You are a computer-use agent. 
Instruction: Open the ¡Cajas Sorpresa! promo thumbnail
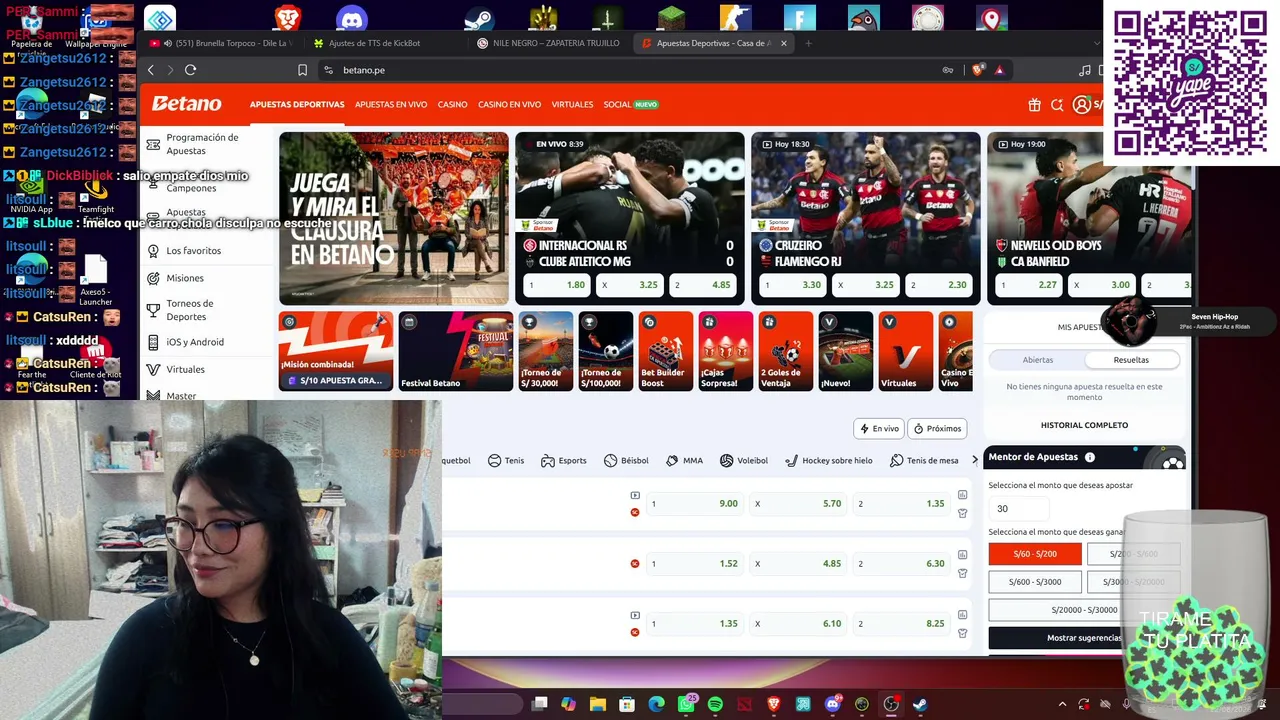[726, 351]
